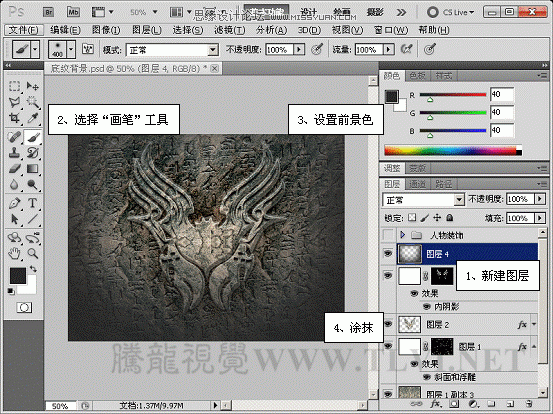This screenshot has height=414, width=553.
Task: Toggle Quick Mask mode
Action: [x=24, y=308]
